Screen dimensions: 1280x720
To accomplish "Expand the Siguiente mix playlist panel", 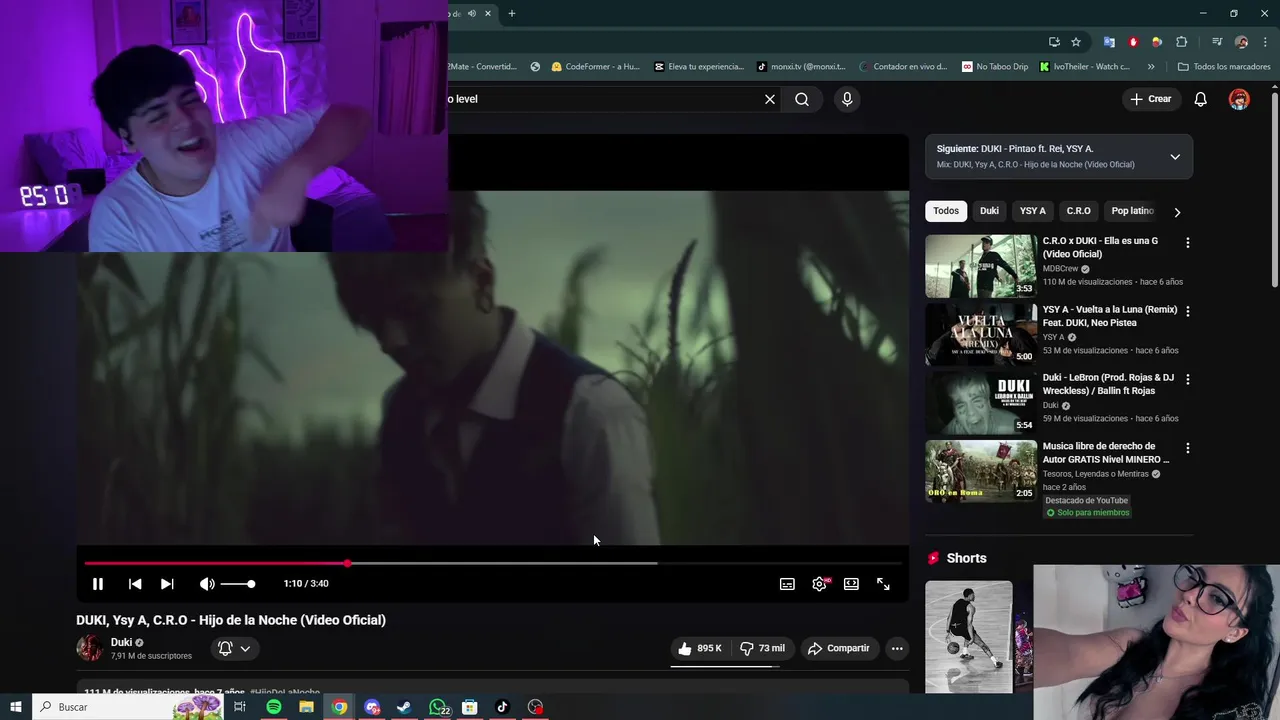I will 1175,157.
